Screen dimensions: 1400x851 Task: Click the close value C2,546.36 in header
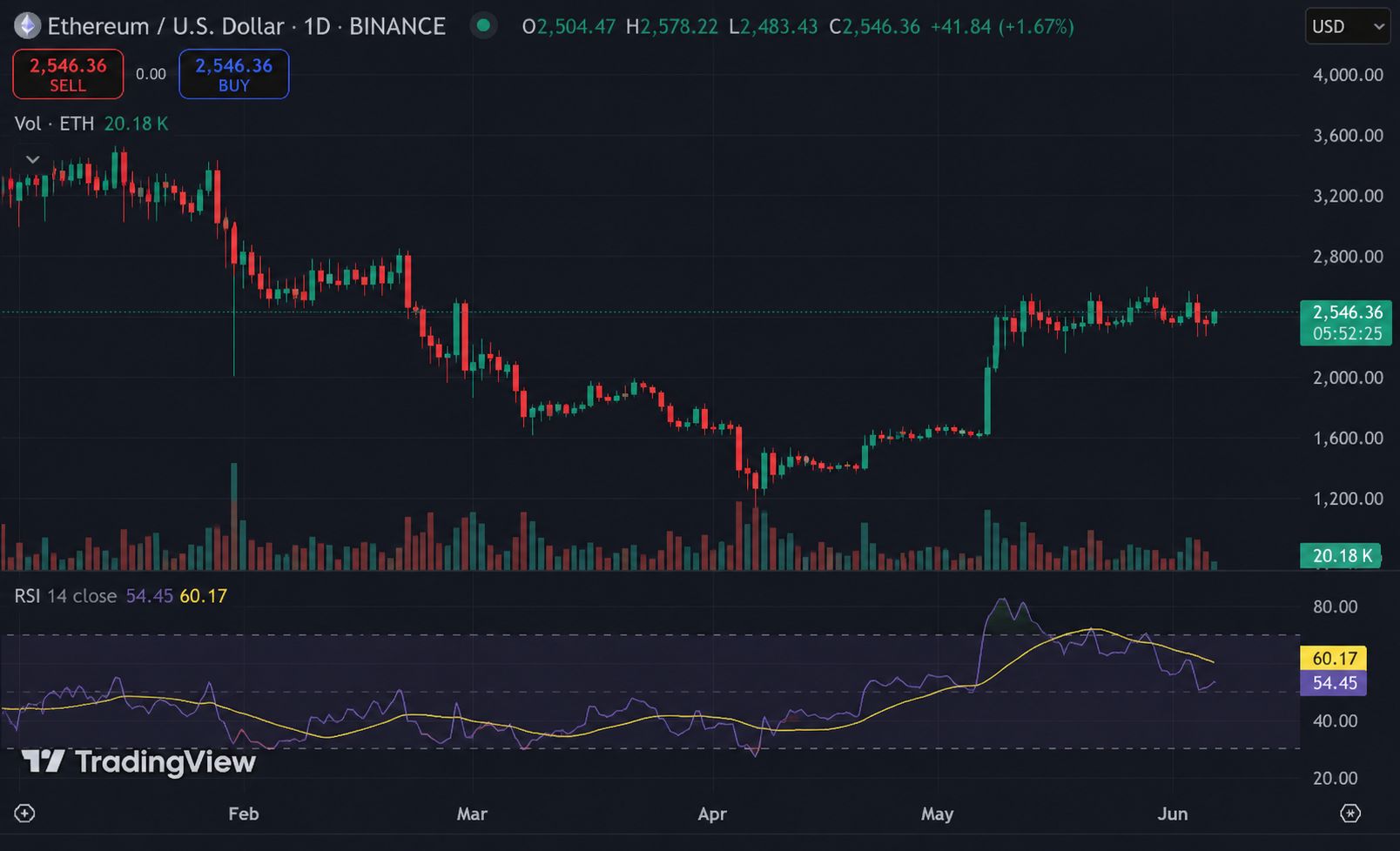coord(874,27)
